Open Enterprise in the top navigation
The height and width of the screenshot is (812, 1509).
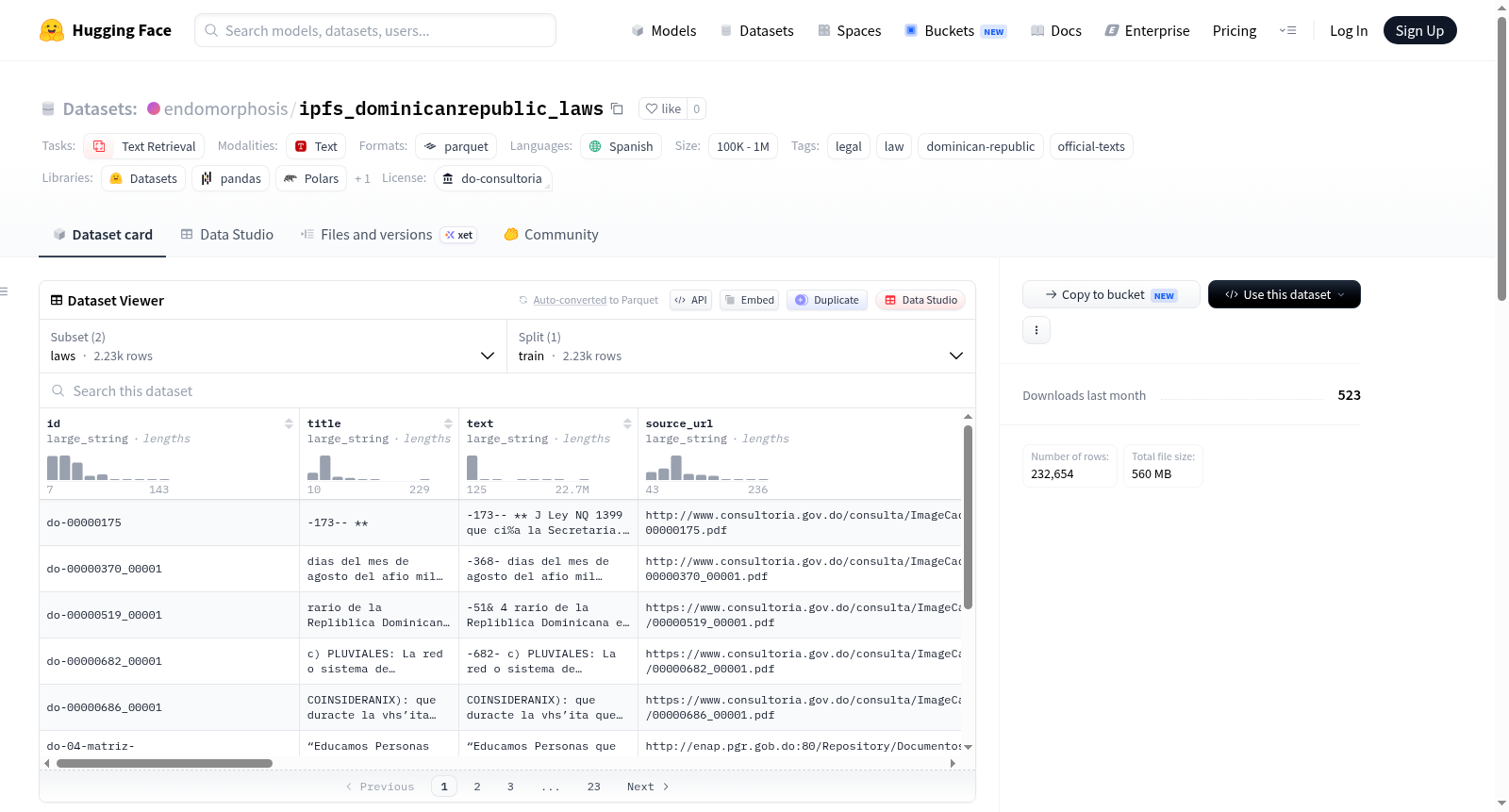[x=1147, y=30]
